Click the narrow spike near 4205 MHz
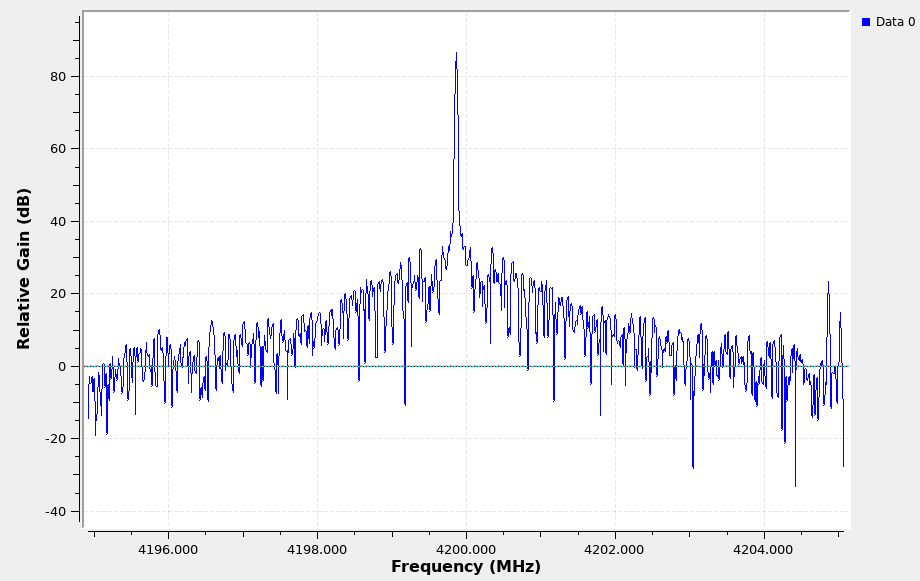Image resolution: width=920 pixels, height=581 pixels. coord(828,285)
